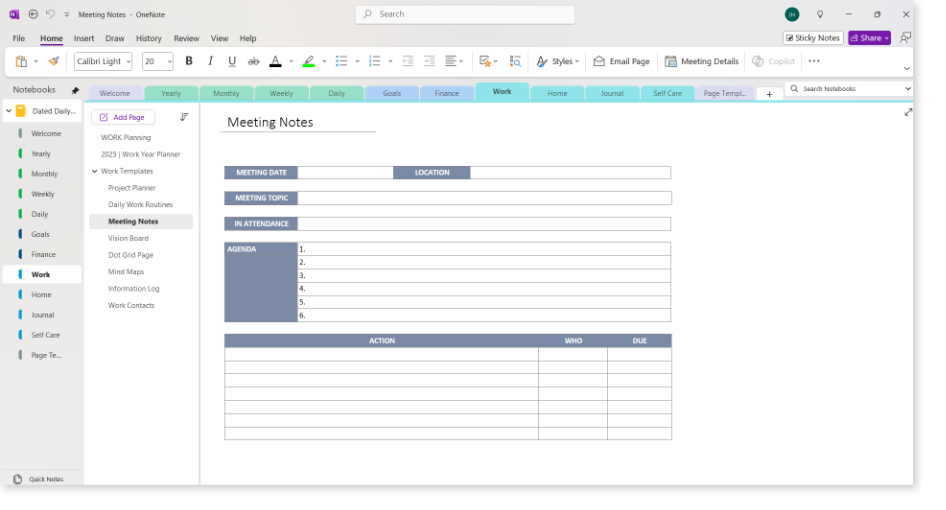This screenshot has width=946, height=510.
Task: Open more ribbon commands ellipsis
Action: [x=814, y=61]
